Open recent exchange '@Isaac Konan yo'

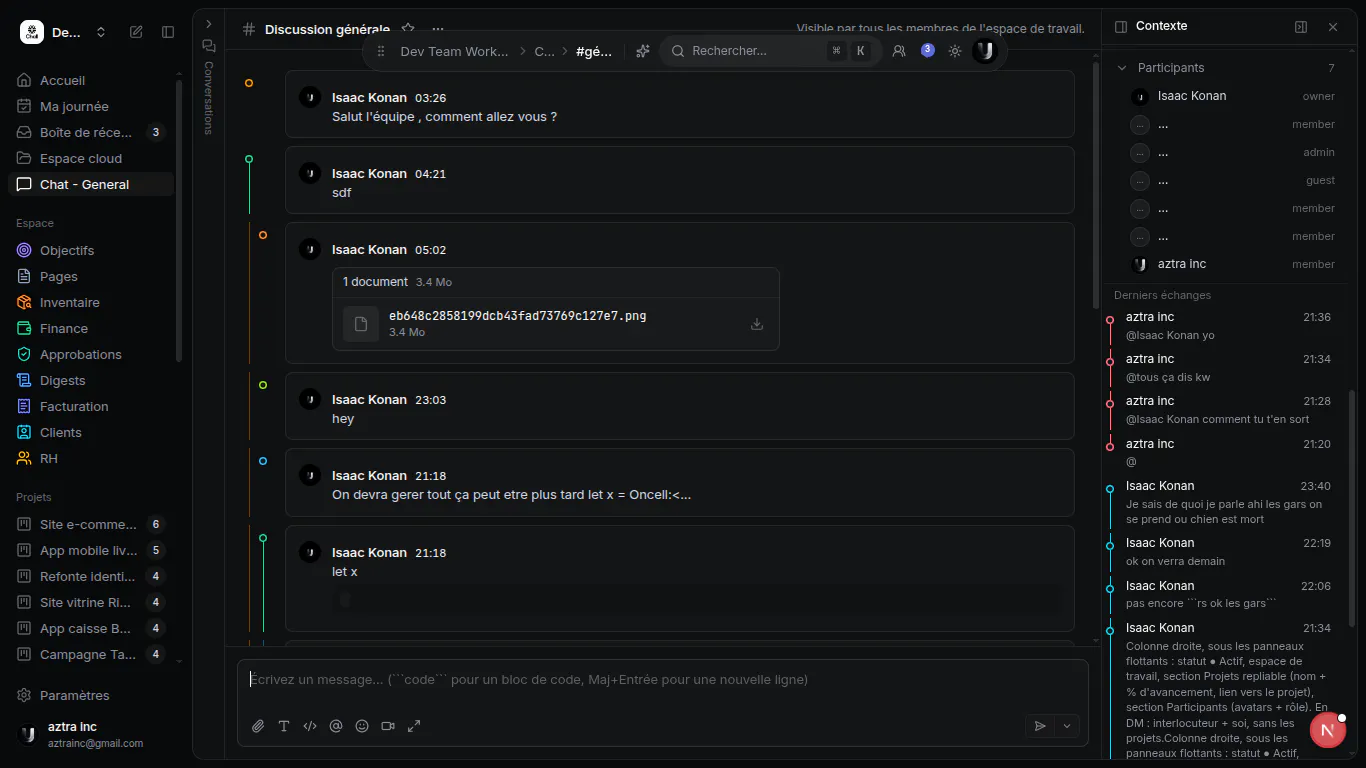coord(1228,326)
